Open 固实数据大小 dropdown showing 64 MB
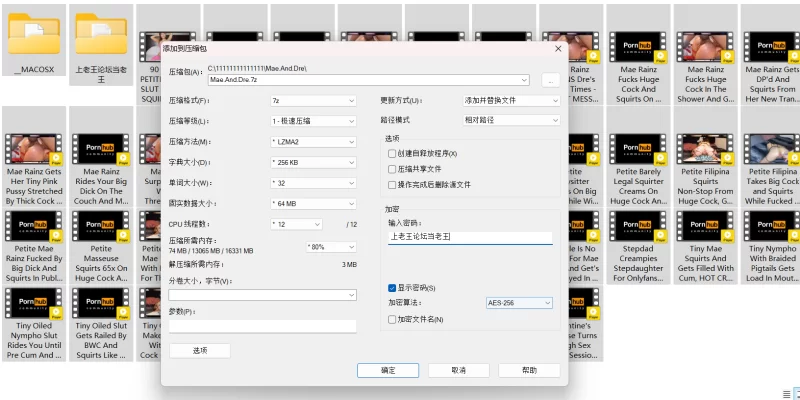Screen dimensions: 800x400 313,204
